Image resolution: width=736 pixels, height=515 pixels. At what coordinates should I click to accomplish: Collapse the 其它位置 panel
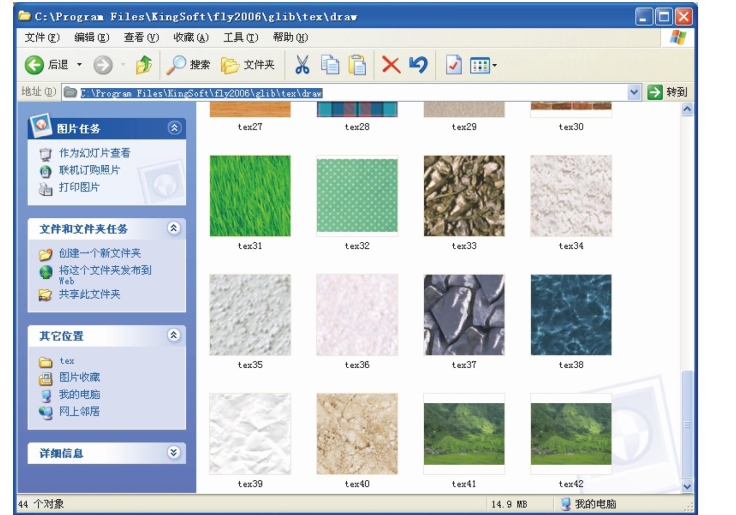coord(174,335)
